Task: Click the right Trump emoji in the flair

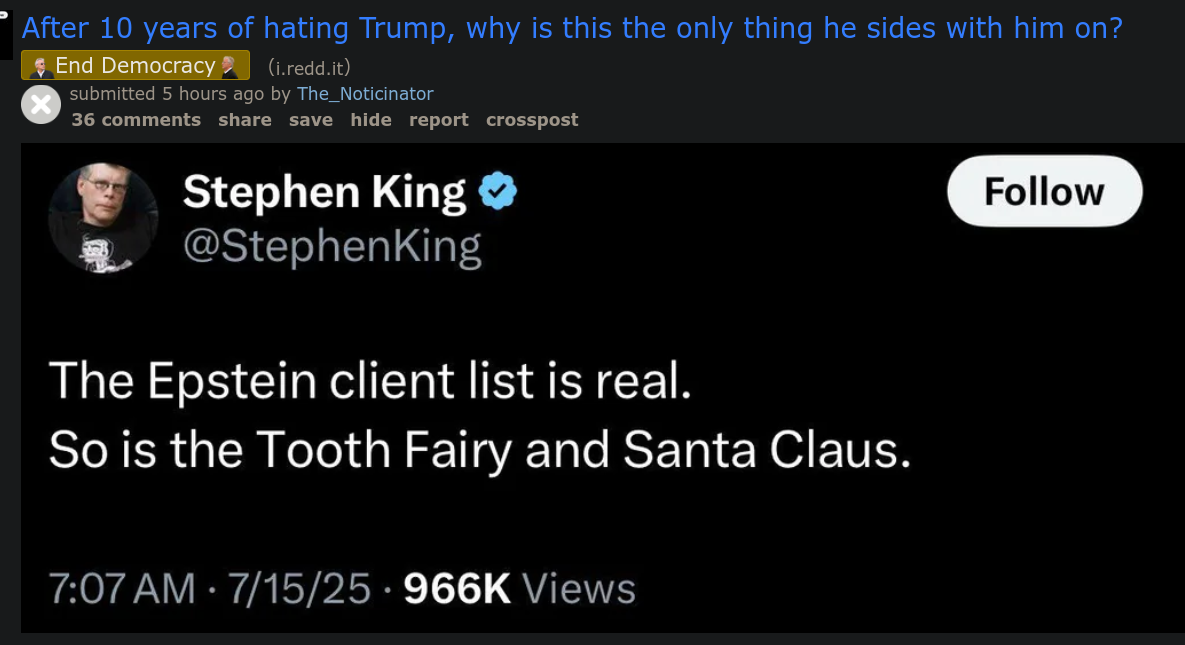Action: 227,64
